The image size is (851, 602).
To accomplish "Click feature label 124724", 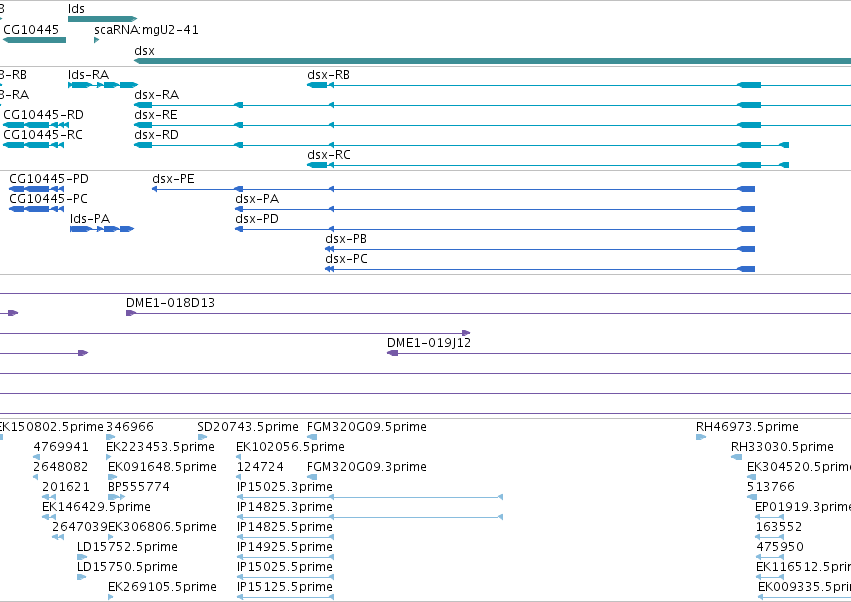I will point(260,467).
